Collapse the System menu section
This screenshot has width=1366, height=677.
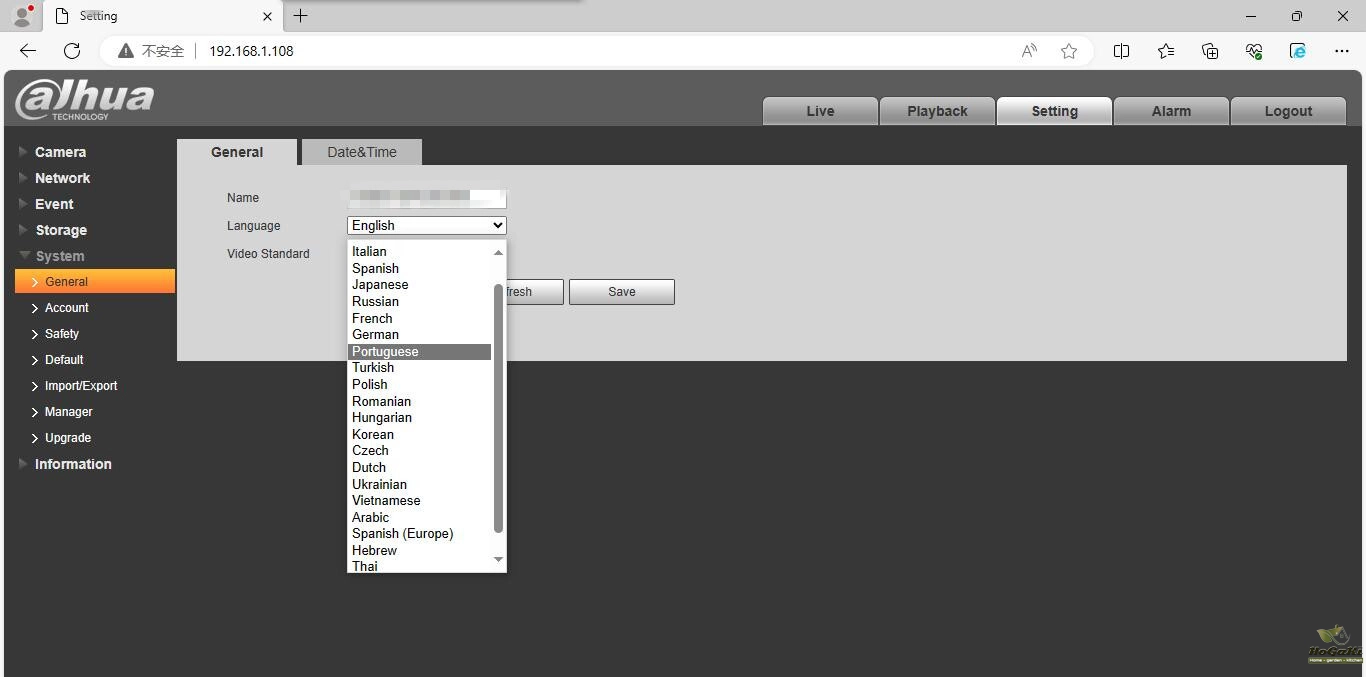[59, 256]
